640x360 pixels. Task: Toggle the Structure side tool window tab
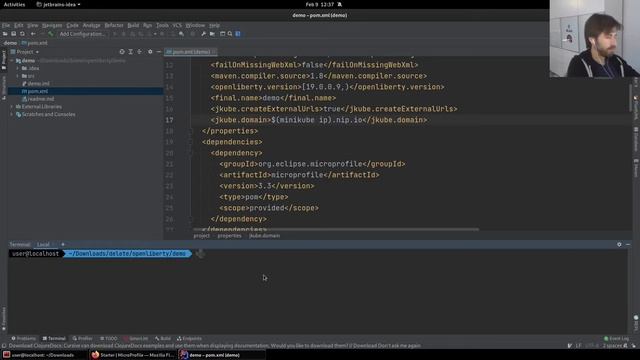click(x=4, y=88)
